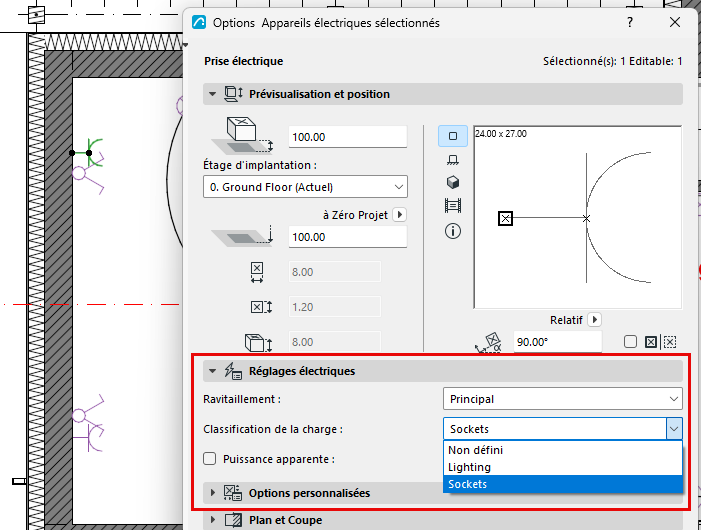Click the filmstrip preview picture icon
Screen dimensions: 701x530
(452, 206)
